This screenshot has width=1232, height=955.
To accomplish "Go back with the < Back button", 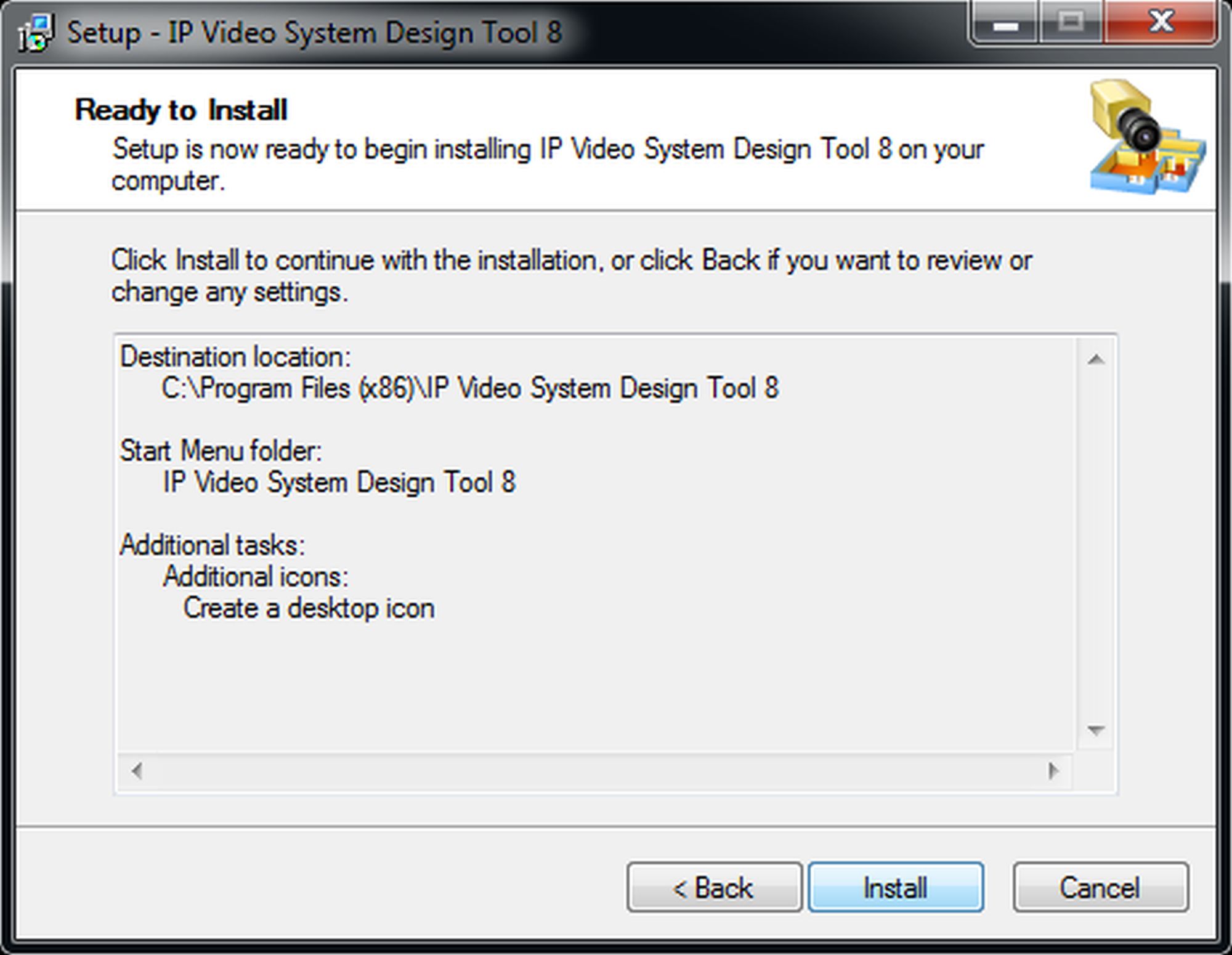I will (714, 888).
